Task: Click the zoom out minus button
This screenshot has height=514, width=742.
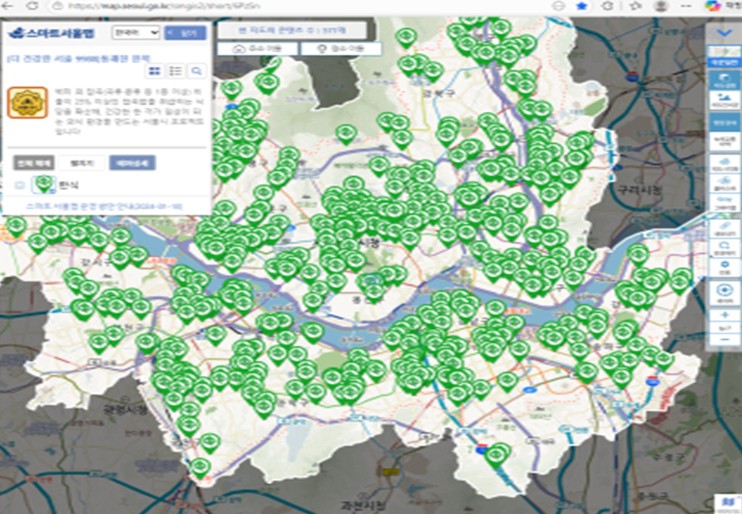Action: (724, 340)
